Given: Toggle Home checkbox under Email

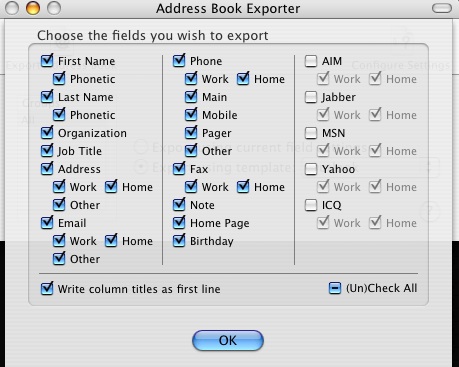Looking at the screenshot, I should (111, 241).
